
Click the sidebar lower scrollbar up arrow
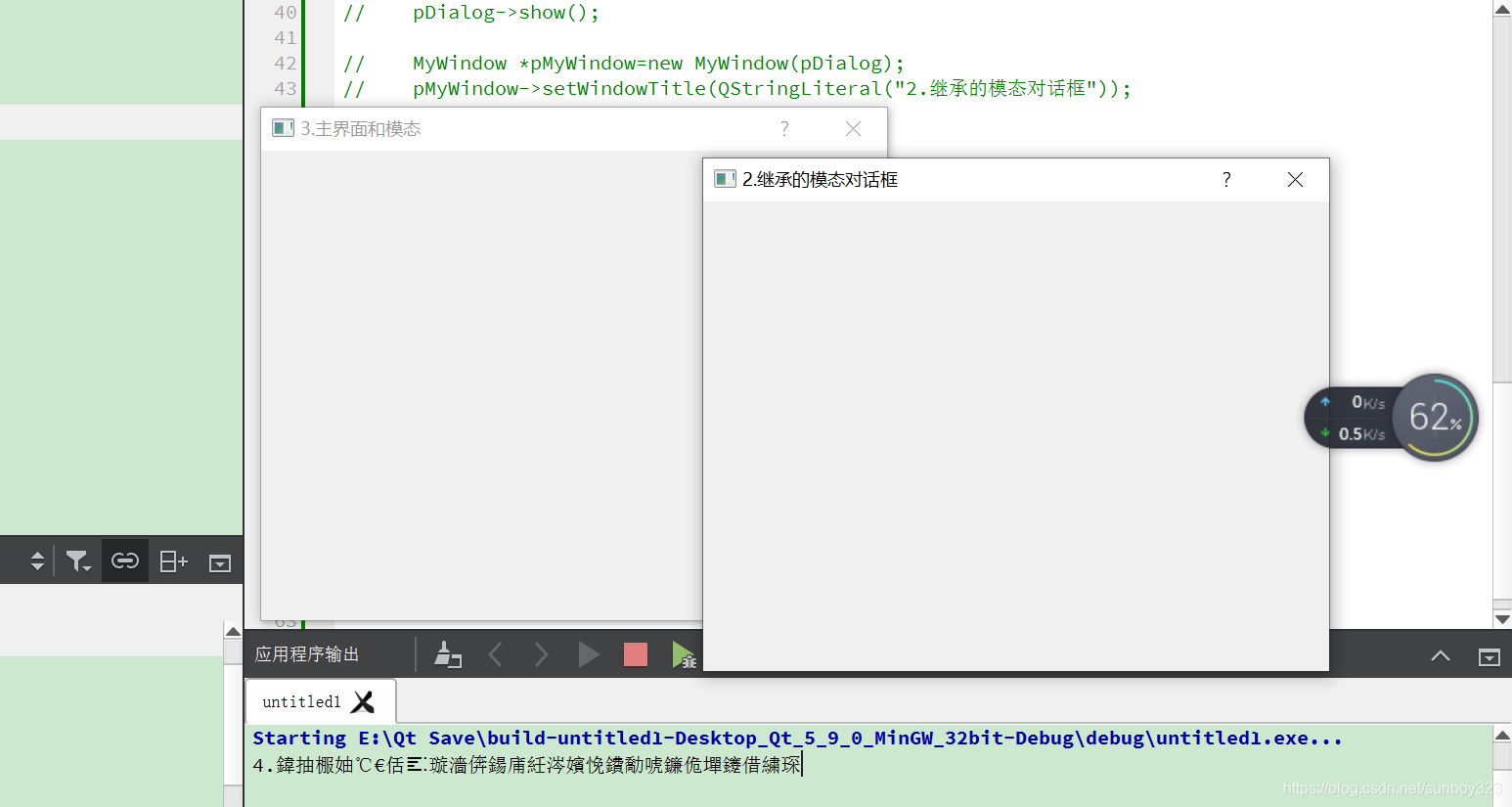click(233, 631)
